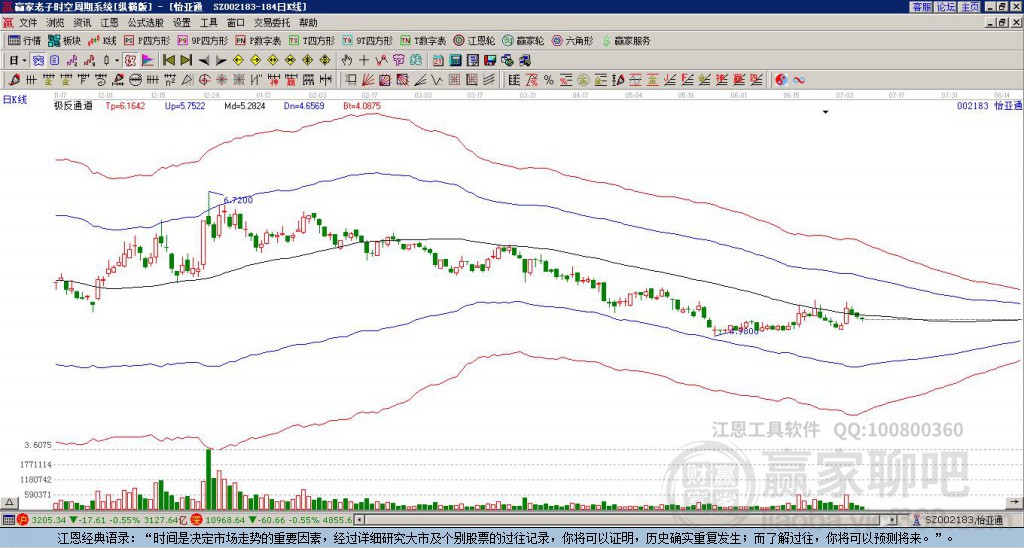Click the grid icon in status bar

coord(8,520)
